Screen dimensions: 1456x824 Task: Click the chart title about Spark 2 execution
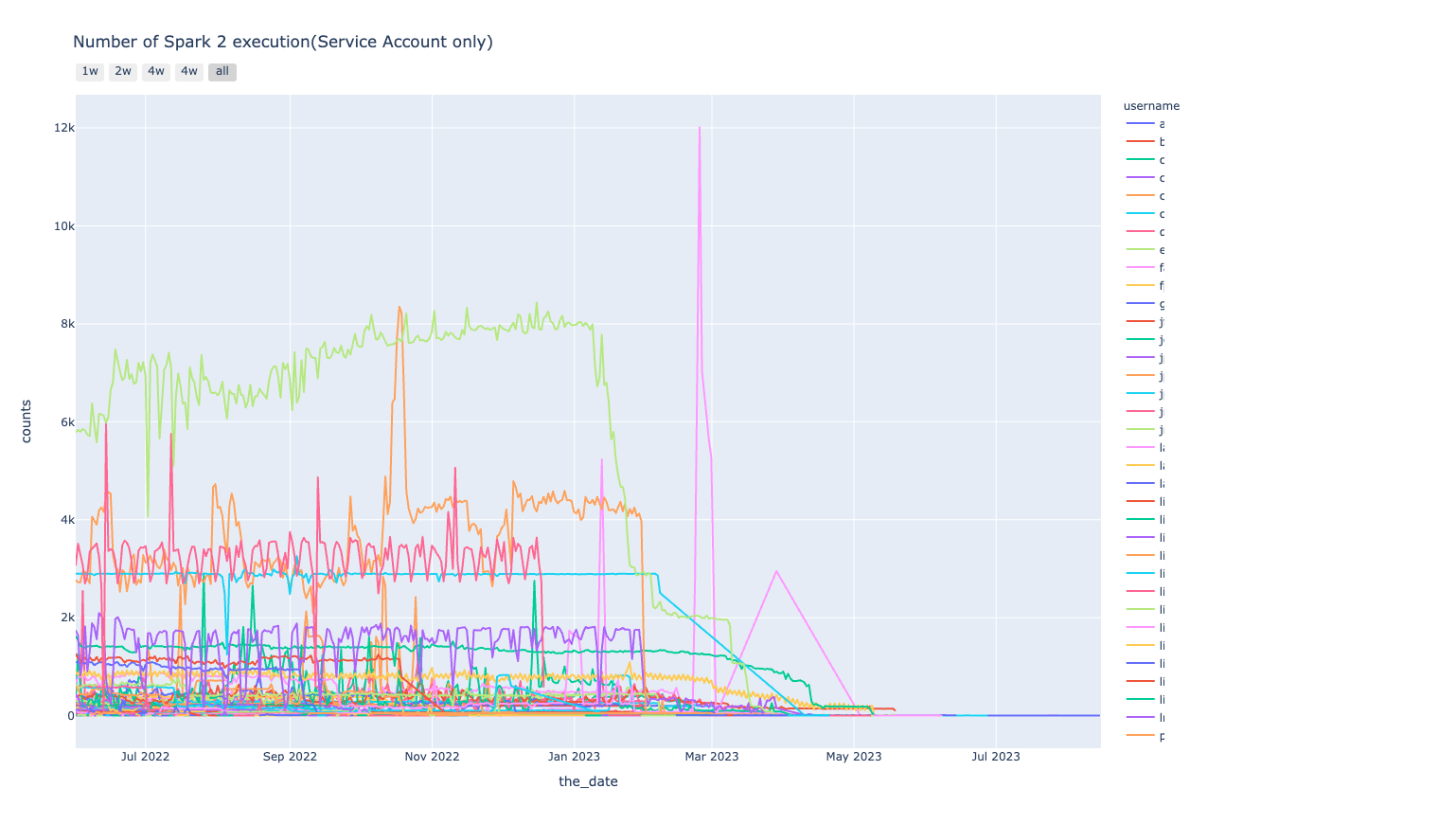click(283, 42)
